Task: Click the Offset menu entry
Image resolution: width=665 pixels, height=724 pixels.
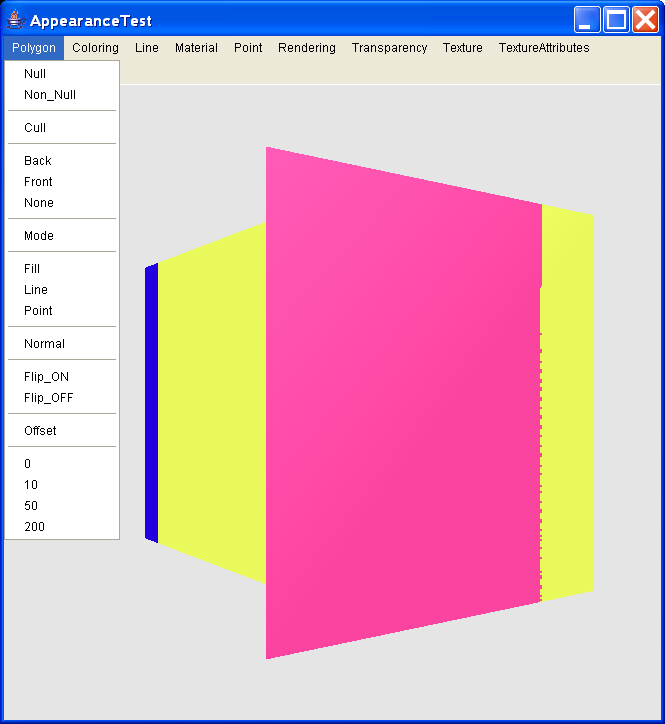Action: pyautogui.click(x=62, y=431)
